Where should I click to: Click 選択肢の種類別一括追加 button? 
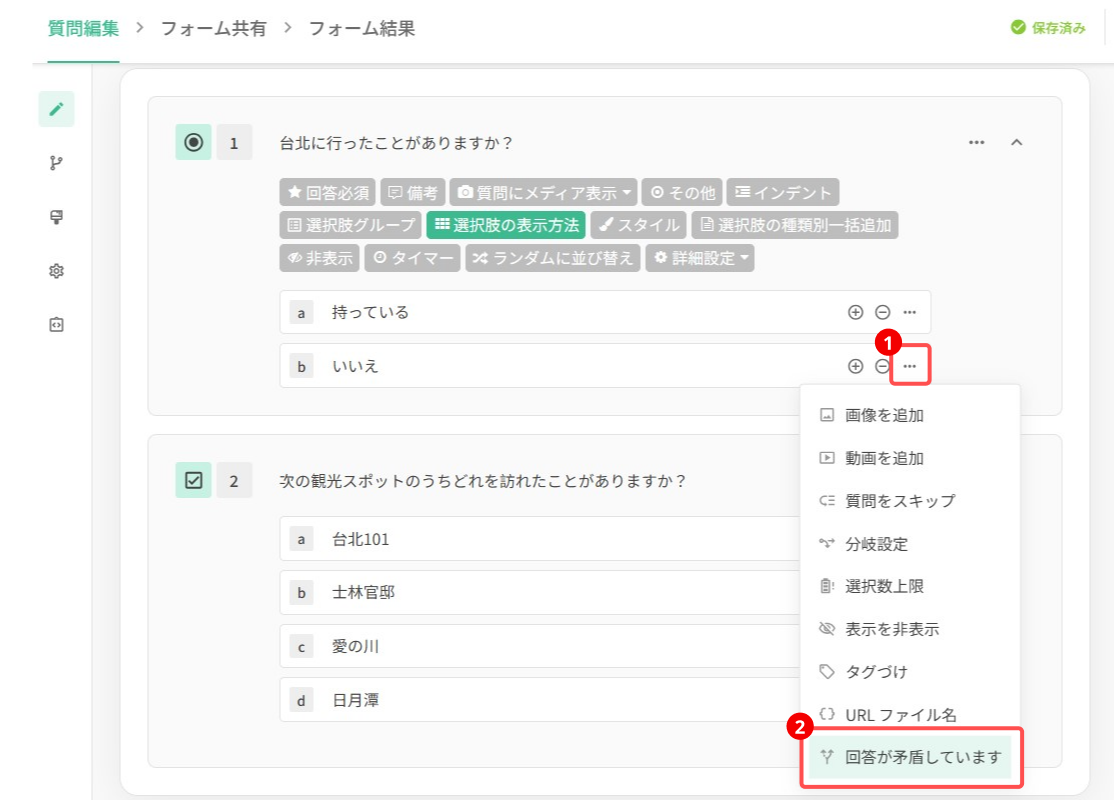[795, 225]
